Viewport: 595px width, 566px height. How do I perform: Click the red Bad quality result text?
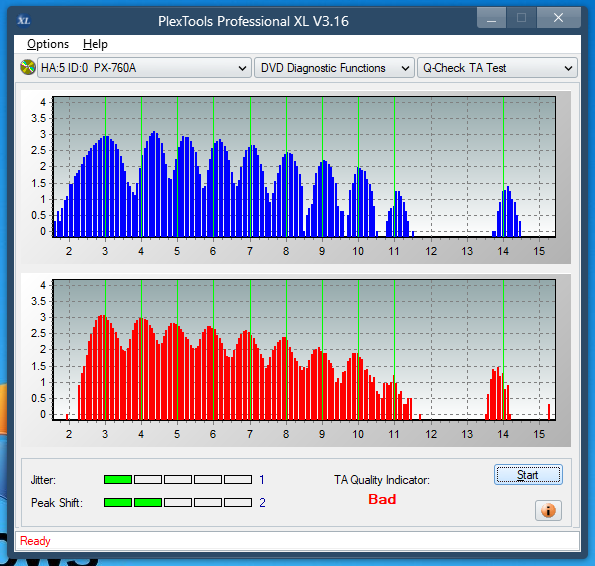(x=382, y=499)
